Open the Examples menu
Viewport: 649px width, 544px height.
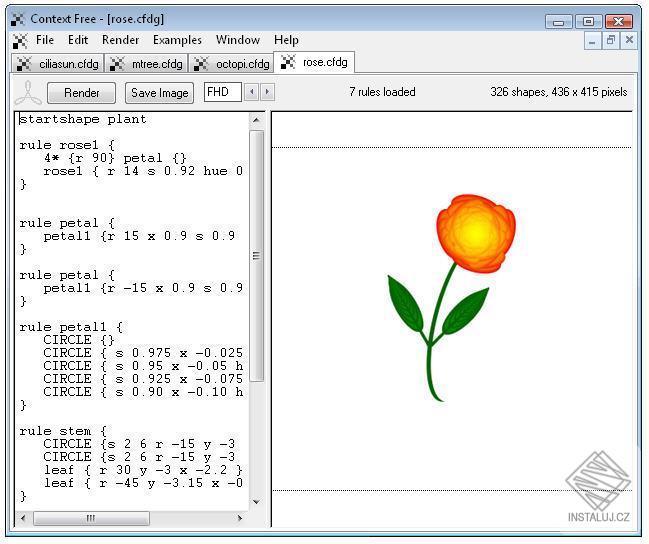(177, 40)
